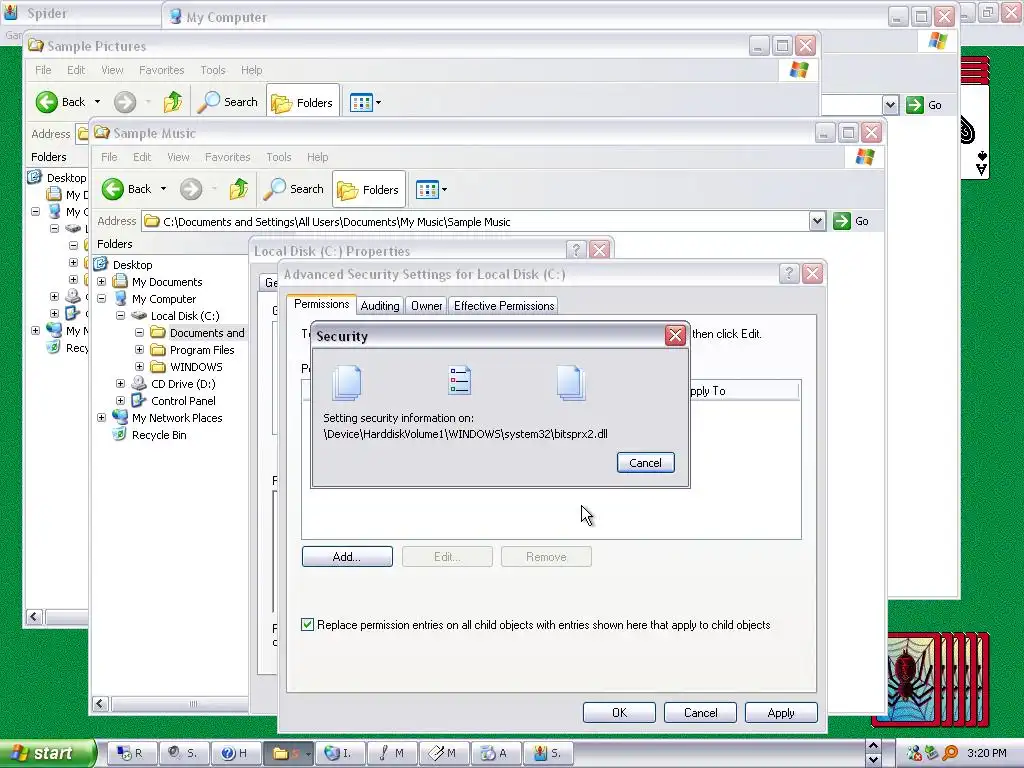Screen dimensions: 1024x768
Task: Click the help question mark in Advanced Security
Action: pyautogui.click(x=789, y=274)
